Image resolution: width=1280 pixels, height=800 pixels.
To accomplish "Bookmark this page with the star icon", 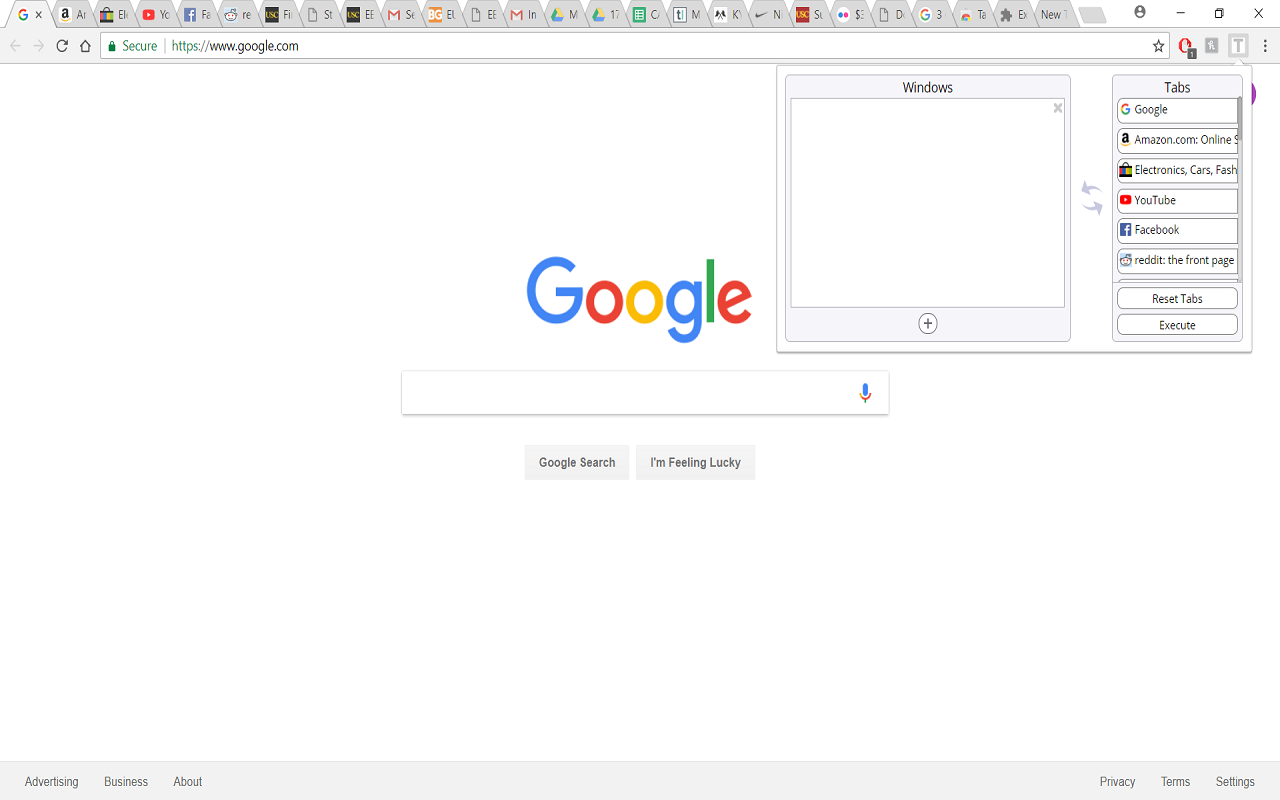I will point(1159,46).
